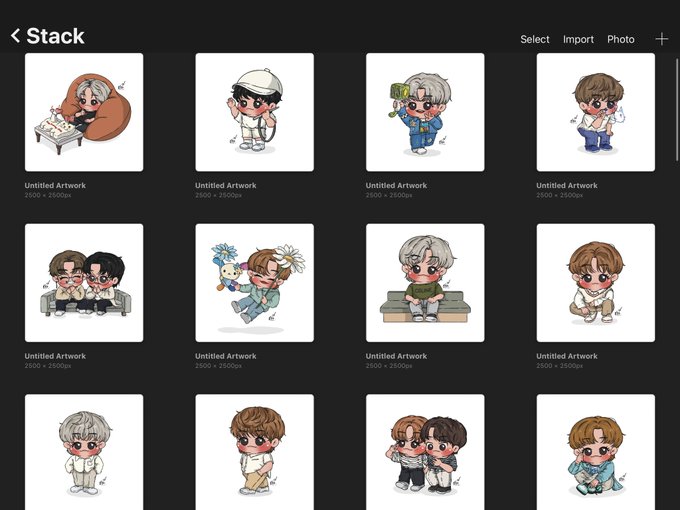Click Untitled Artwork label under bench chibi
The width and height of the screenshot is (680, 510).
coord(396,356)
